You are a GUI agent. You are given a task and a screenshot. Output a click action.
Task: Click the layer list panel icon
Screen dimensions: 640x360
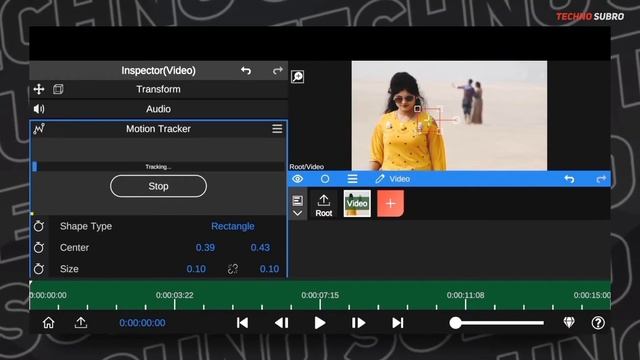(298, 200)
